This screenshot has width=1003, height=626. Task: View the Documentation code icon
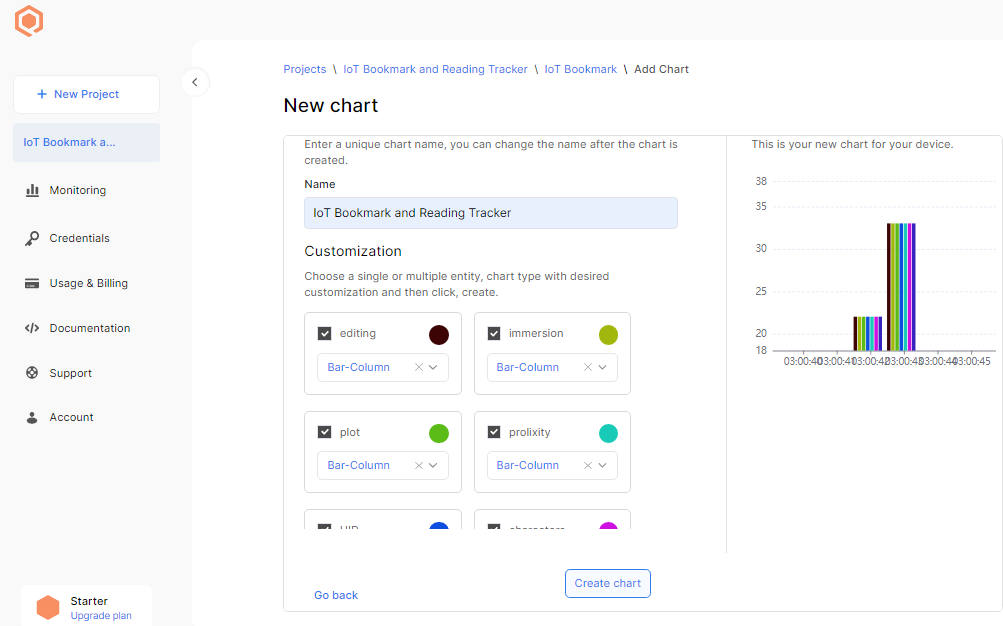(x=33, y=328)
